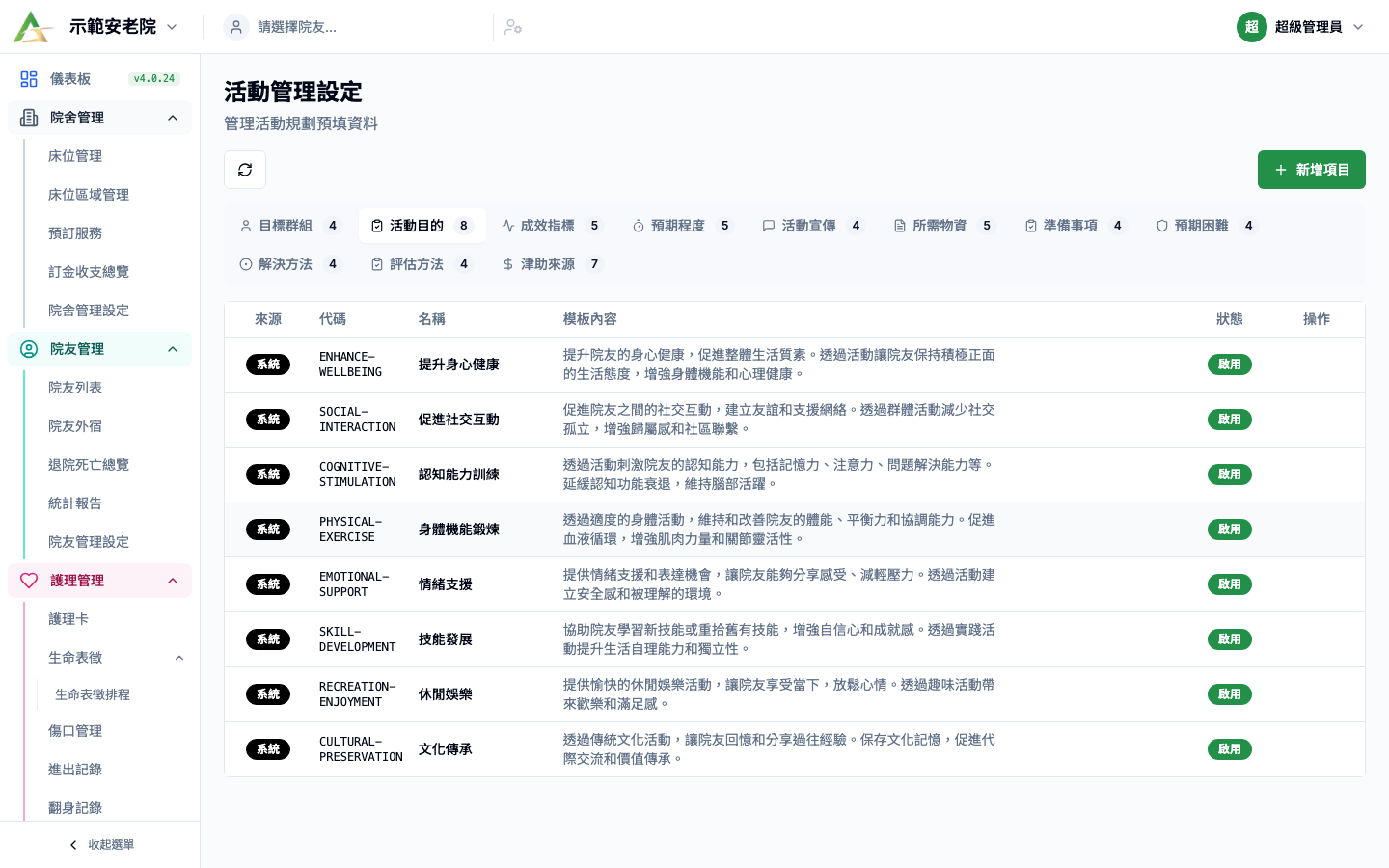Click the 系統 badge in ENHANCE-WELLBEING row

click(268, 365)
